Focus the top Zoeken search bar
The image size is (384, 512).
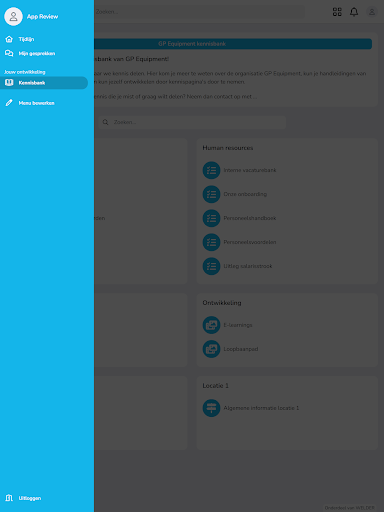(x=199, y=12)
